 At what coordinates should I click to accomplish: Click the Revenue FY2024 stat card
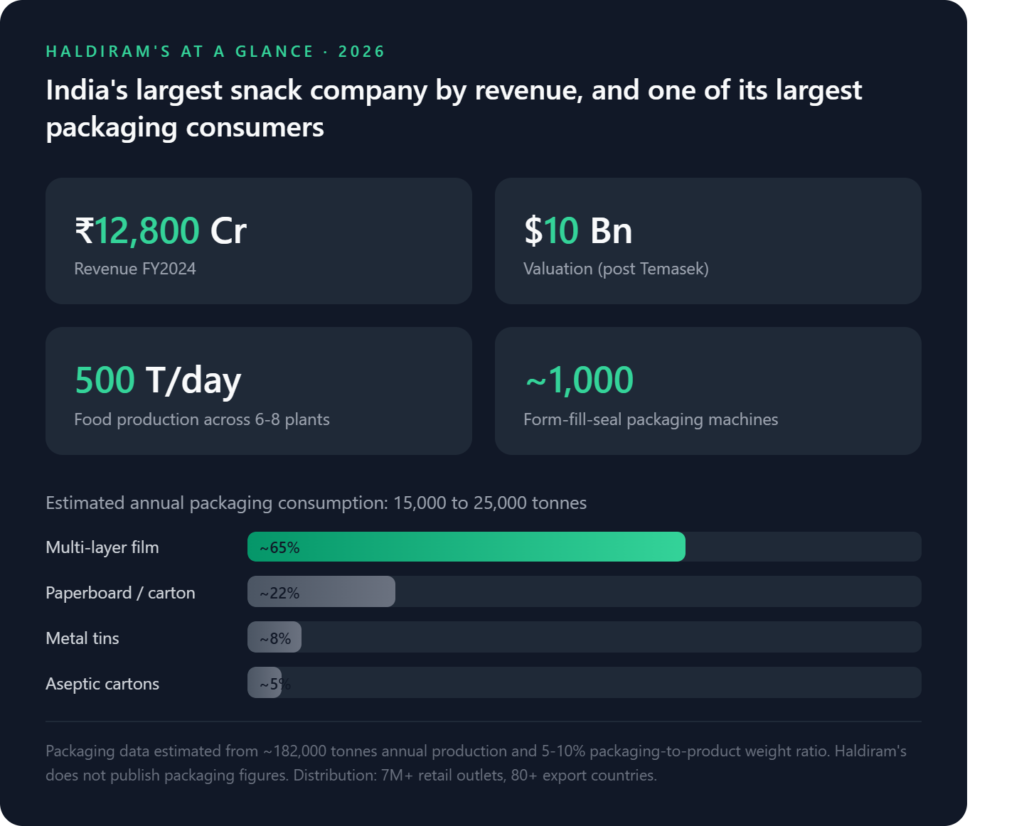259,241
